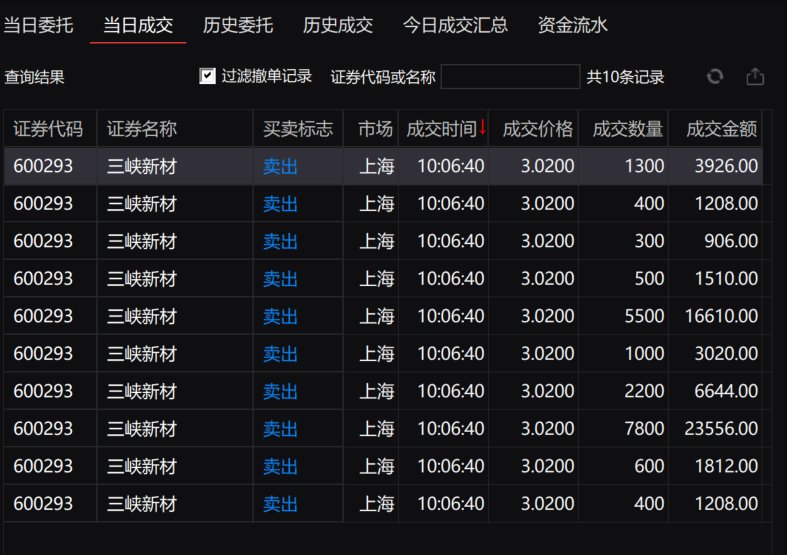The image size is (787, 555).
Task: Open the 当日委托 tab
Action: pos(39,25)
